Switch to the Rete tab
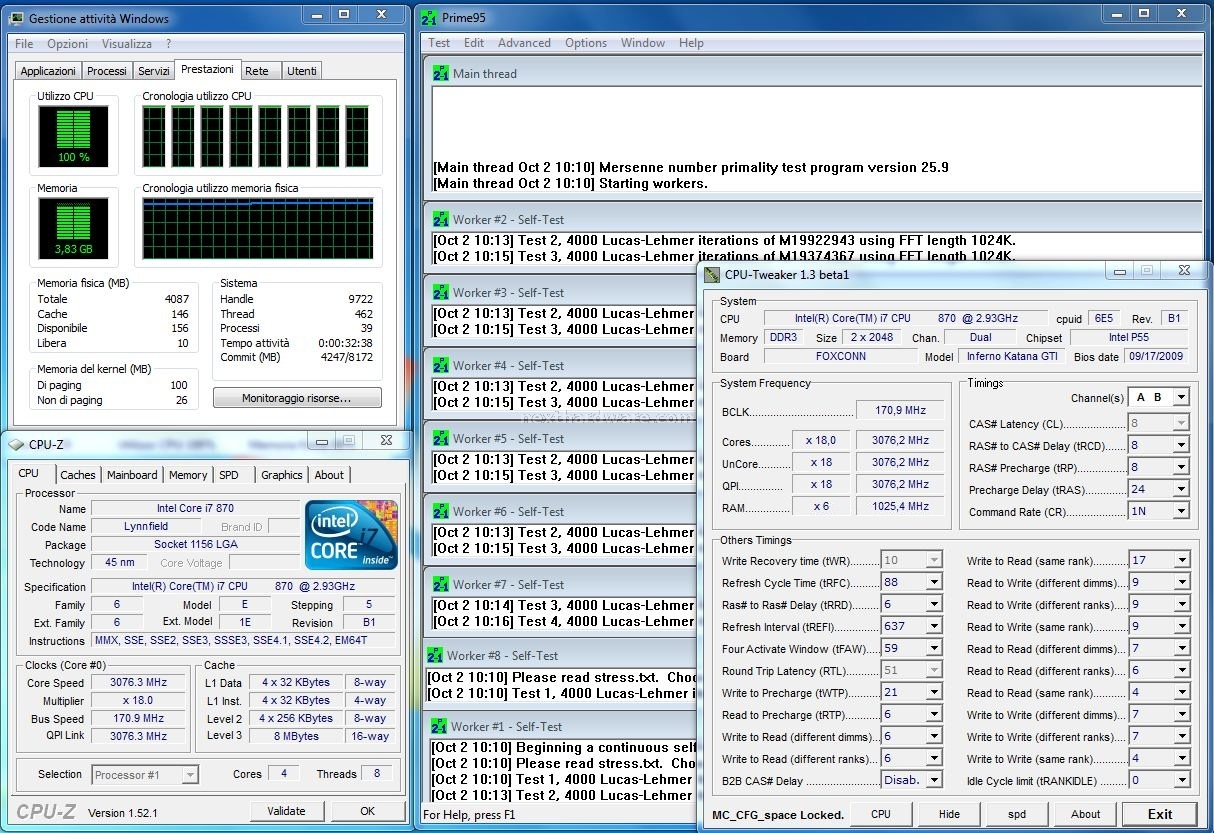Screen dimensions: 1214x833 click(x=257, y=71)
